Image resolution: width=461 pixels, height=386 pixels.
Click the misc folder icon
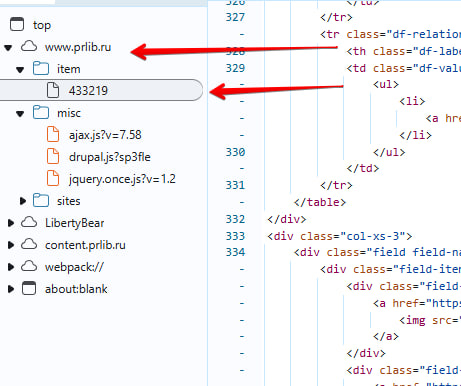coord(41,112)
